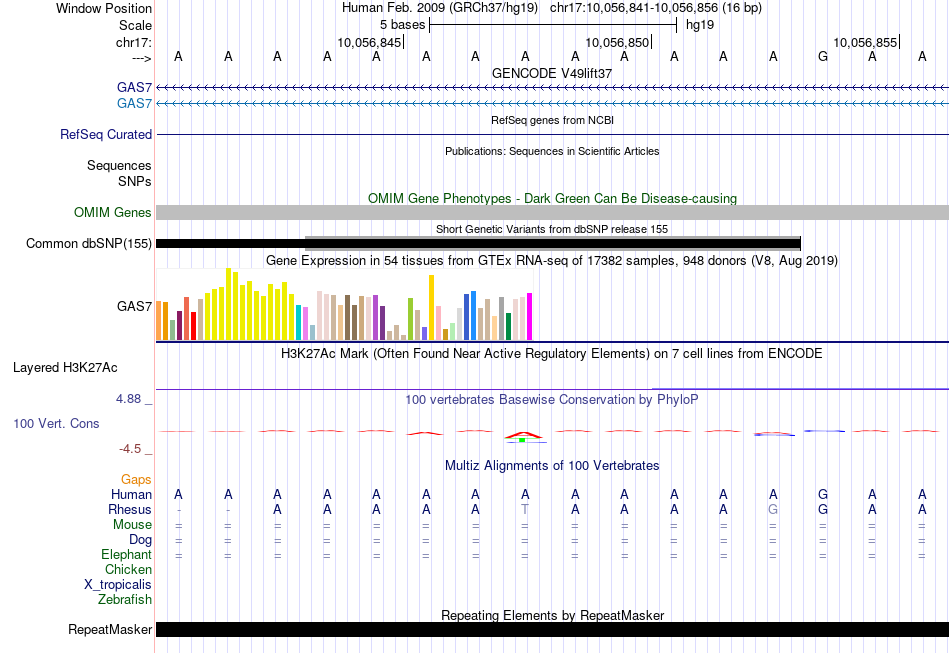Viewport: 950px width, 653px height.
Task: Click the ---> sequence direction arrow label
Action: tap(142, 58)
